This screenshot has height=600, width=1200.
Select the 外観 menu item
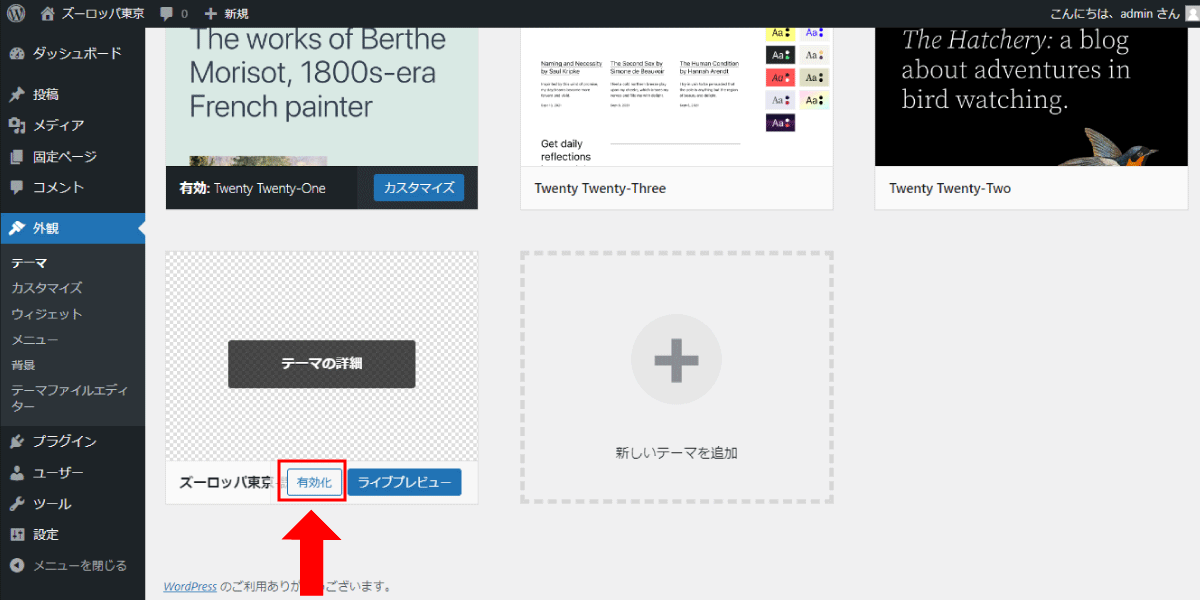tap(72, 228)
